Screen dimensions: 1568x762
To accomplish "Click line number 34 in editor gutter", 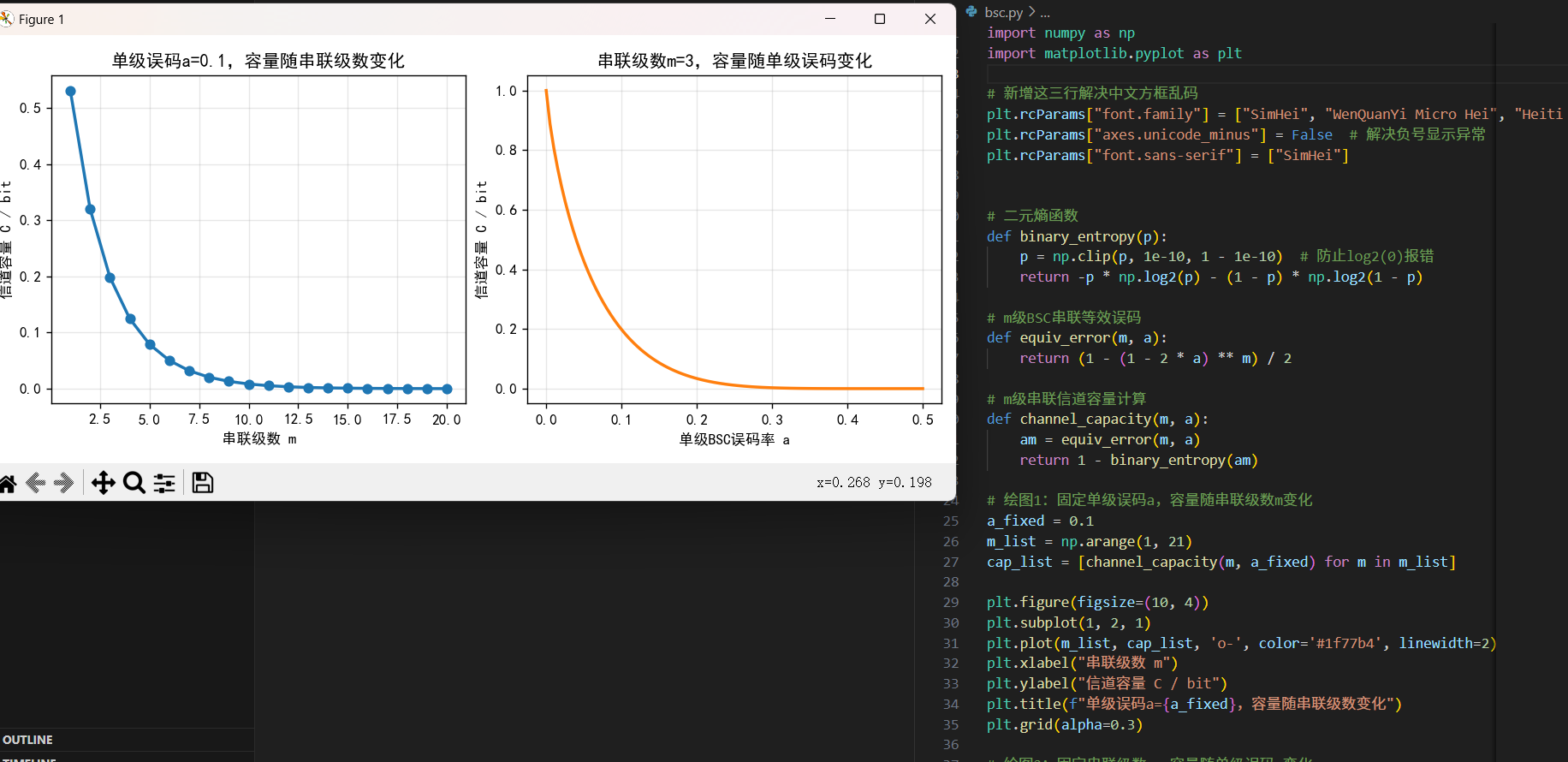I will point(951,704).
